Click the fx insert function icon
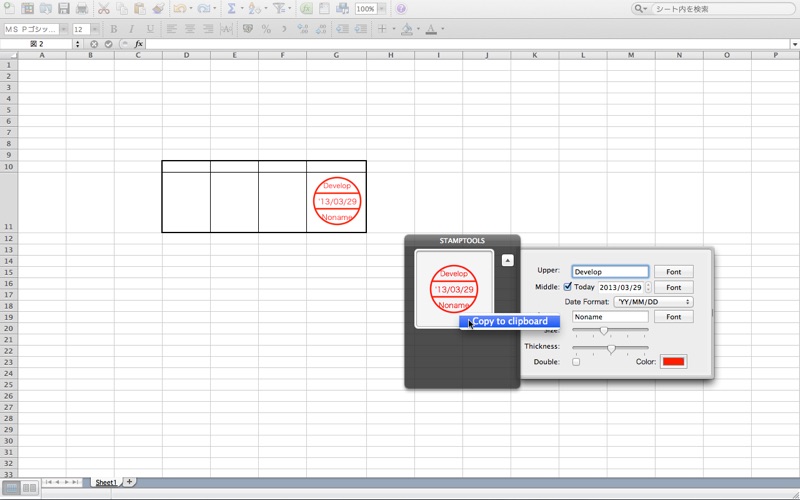Image resolution: width=800 pixels, height=500 pixels. (138, 44)
